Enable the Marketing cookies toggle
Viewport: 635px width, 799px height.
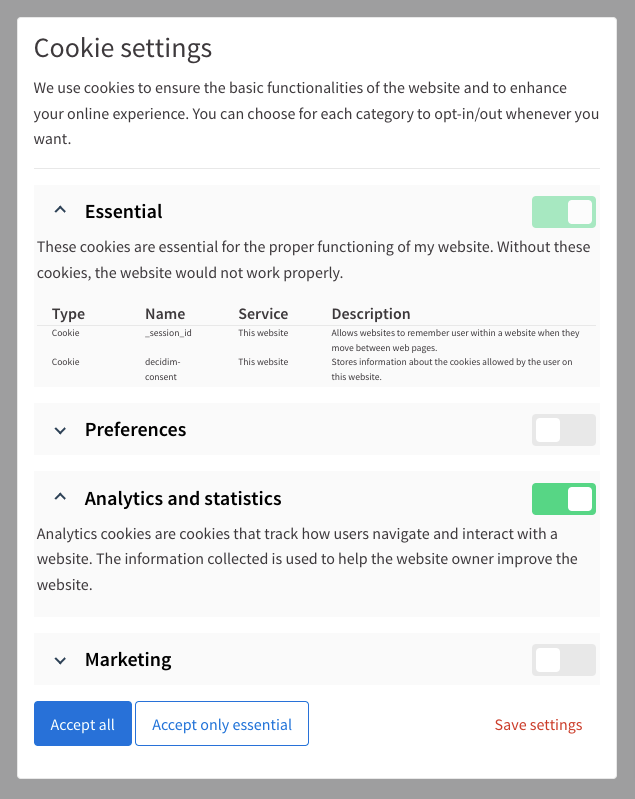pos(564,660)
